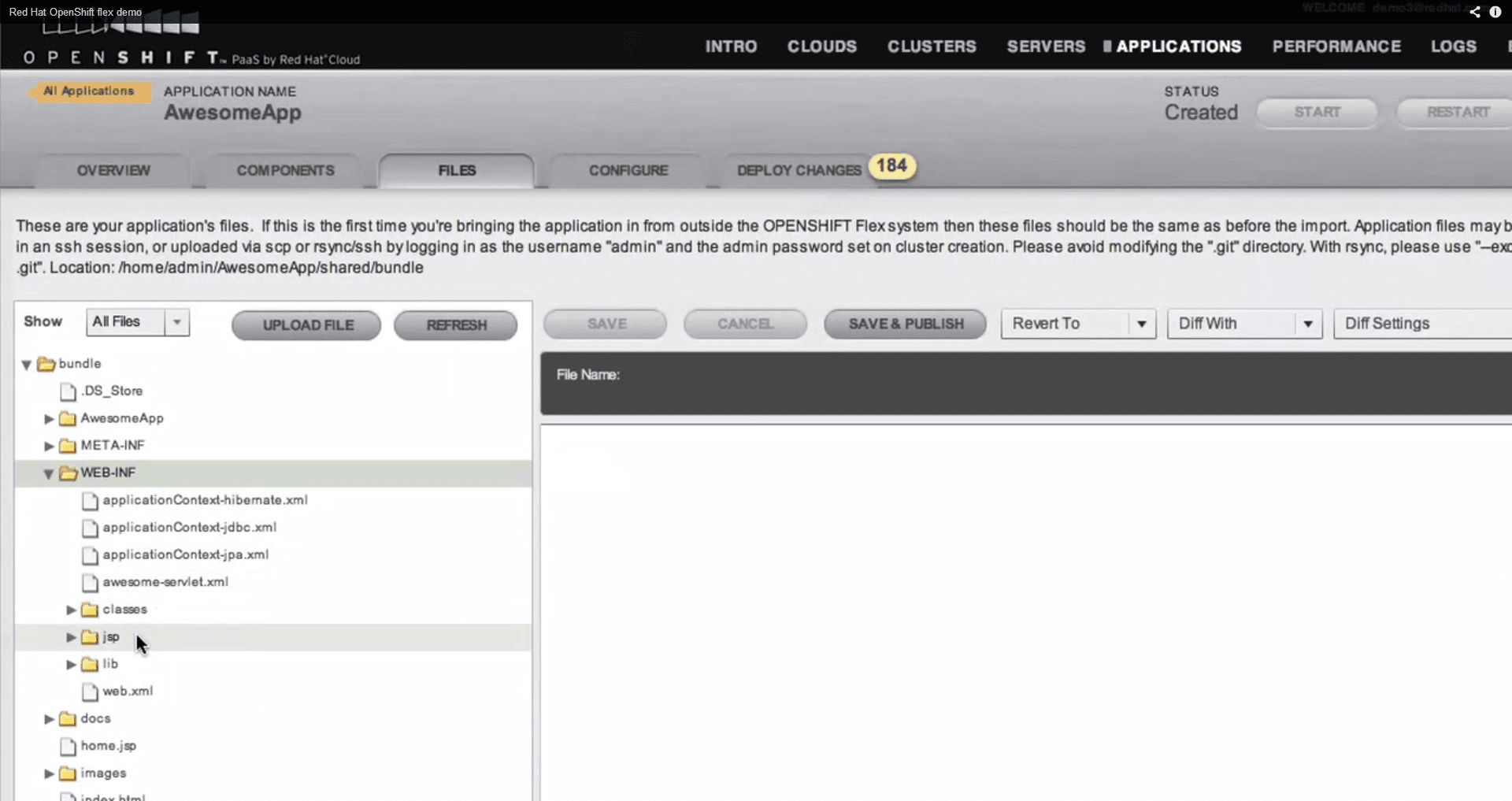The width and height of the screenshot is (1512, 801).
Task: Open the Diff Settings dropdown
Action: click(x=1422, y=324)
